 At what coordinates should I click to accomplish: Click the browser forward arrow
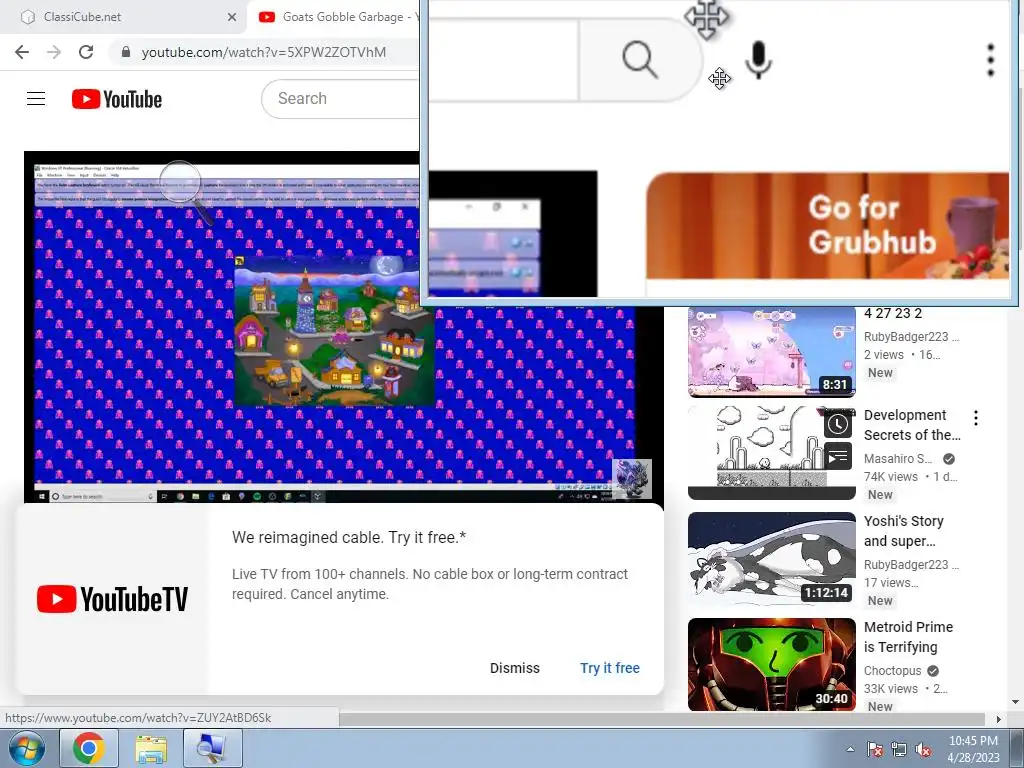pos(54,52)
